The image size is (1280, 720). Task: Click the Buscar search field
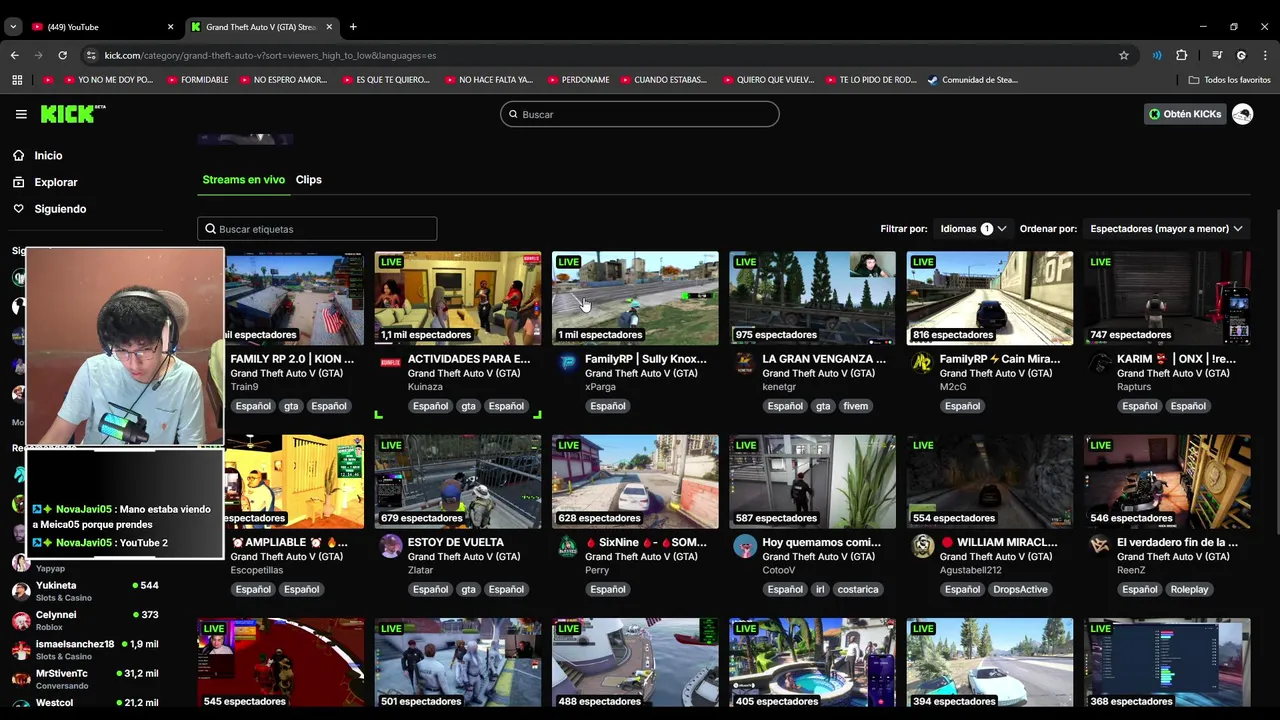coord(640,114)
